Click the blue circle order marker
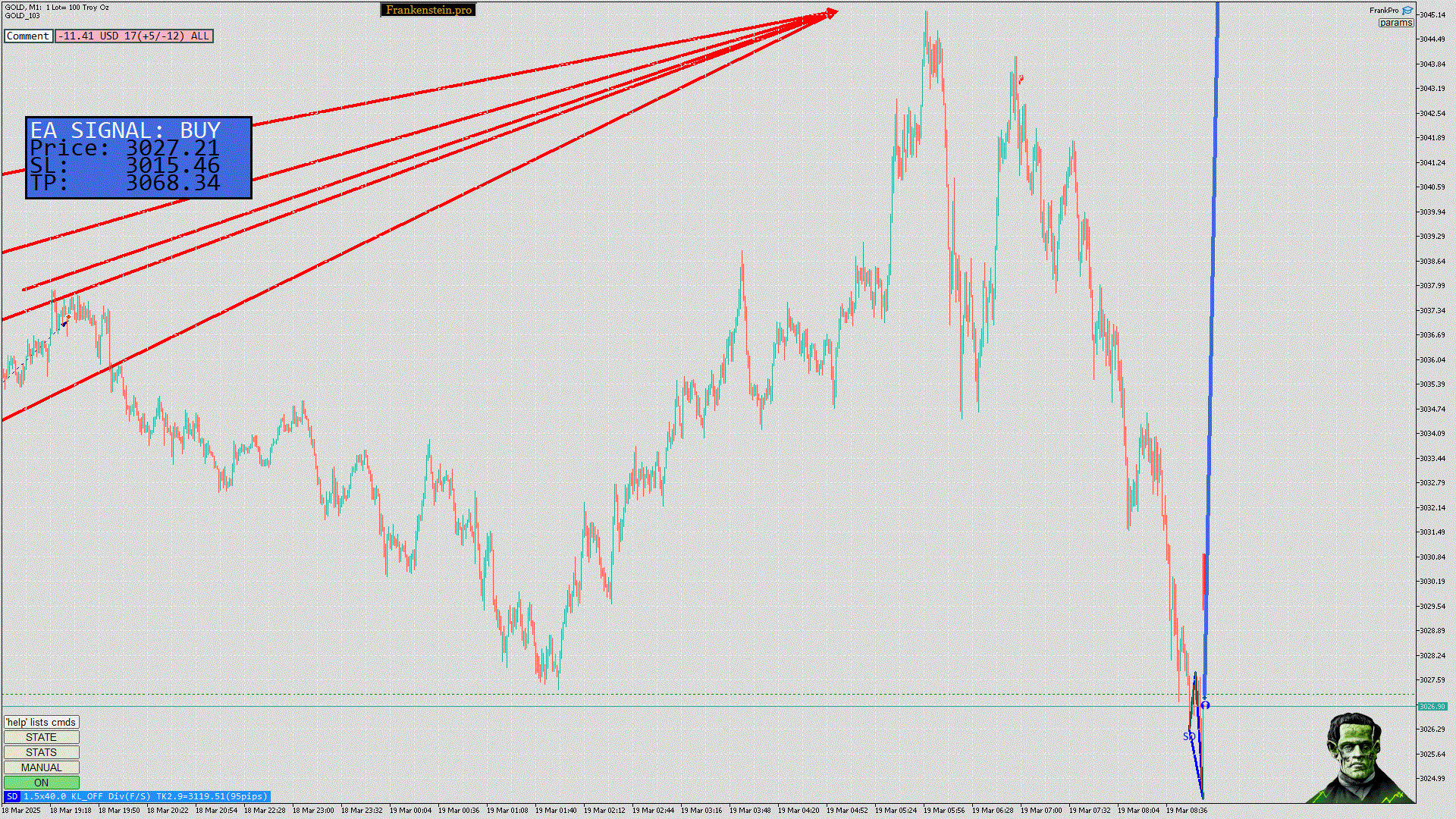Image resolution: width=1456 pixels, height=819 pixels. tap(1205, 705)
